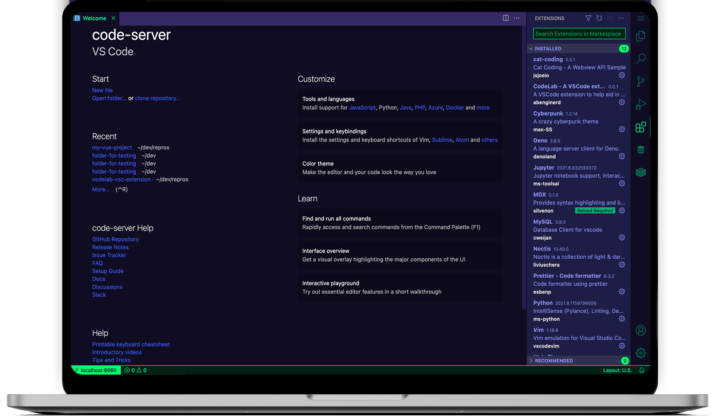Click the notifications bell in status bar
This screenshot has width=715, height=417.
[x=639, y=370]
